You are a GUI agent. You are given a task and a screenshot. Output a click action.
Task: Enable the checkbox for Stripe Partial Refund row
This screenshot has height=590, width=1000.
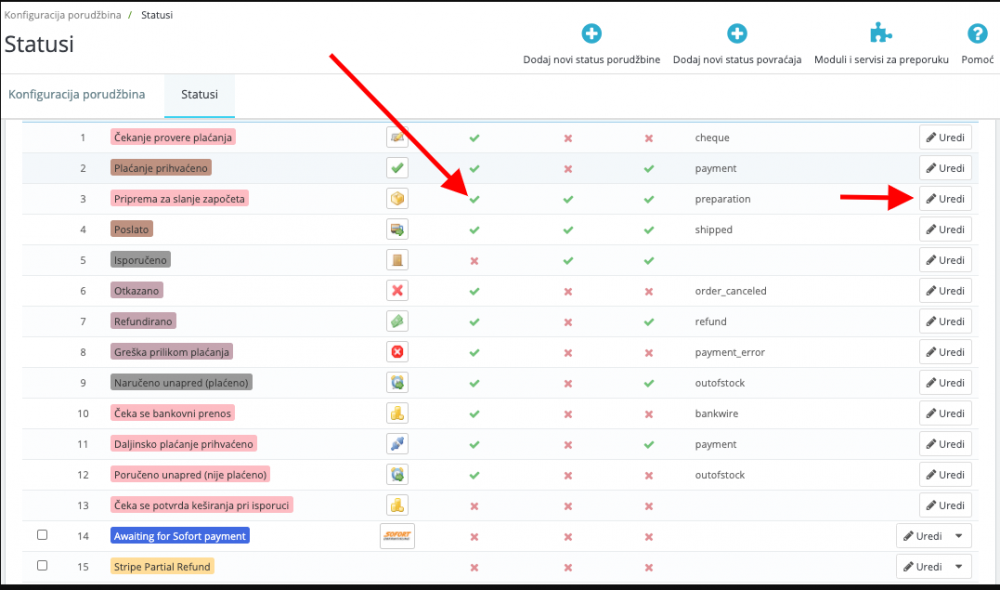(42, 566)
